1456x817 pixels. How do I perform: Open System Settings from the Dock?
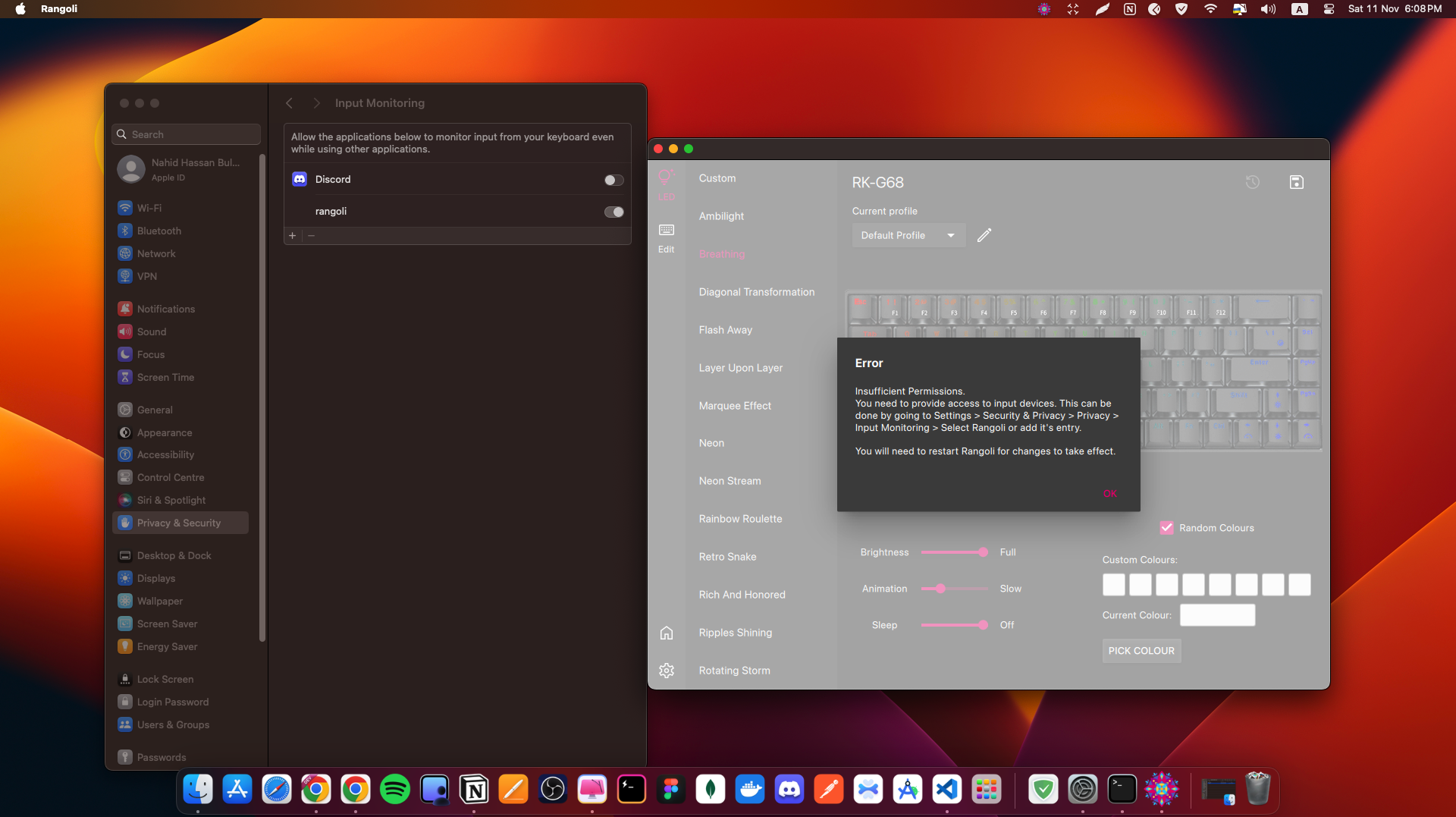click(x=1083, y=790)
